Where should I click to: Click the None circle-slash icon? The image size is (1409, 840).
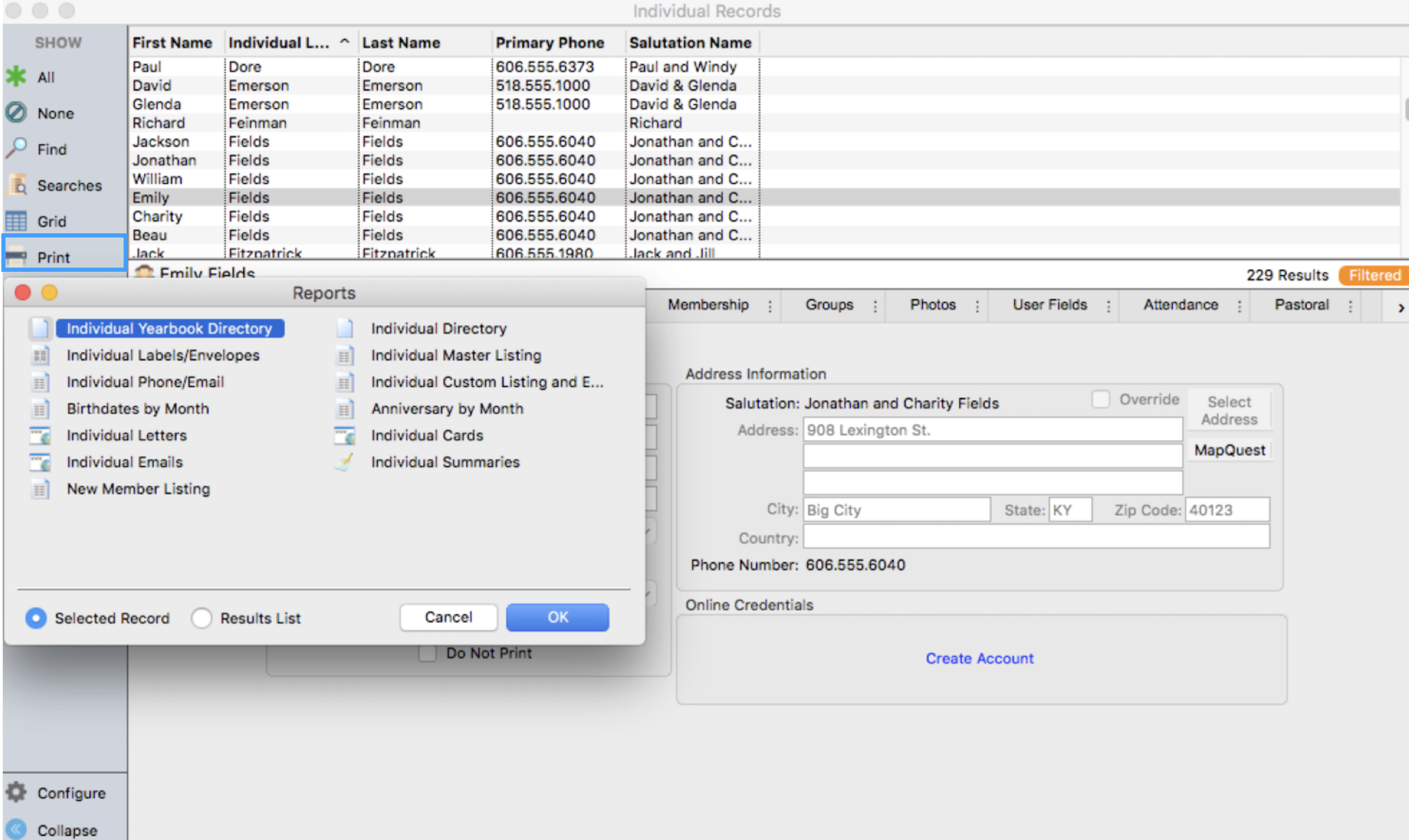pyautogui.click(x=16, y=113)
